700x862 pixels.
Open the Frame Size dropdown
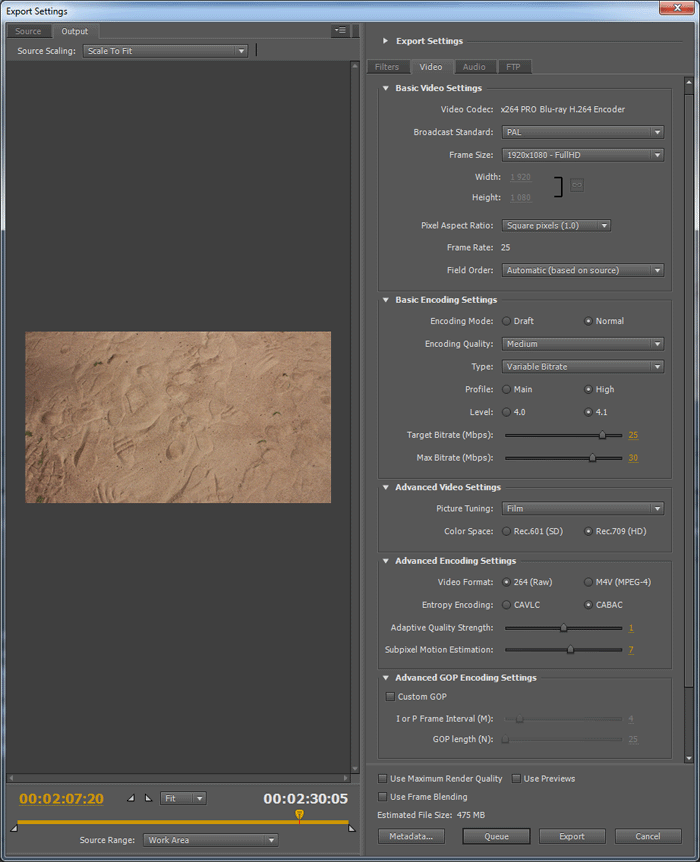tap(582, 155)
